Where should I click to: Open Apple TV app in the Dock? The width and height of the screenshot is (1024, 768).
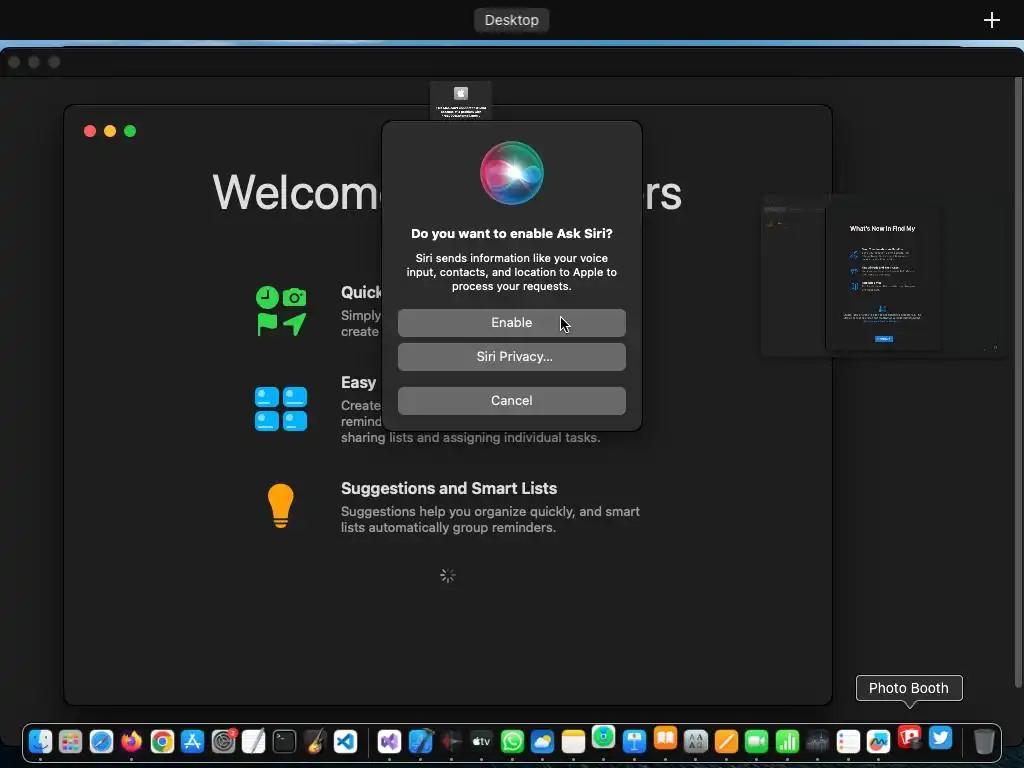[481, 742]
